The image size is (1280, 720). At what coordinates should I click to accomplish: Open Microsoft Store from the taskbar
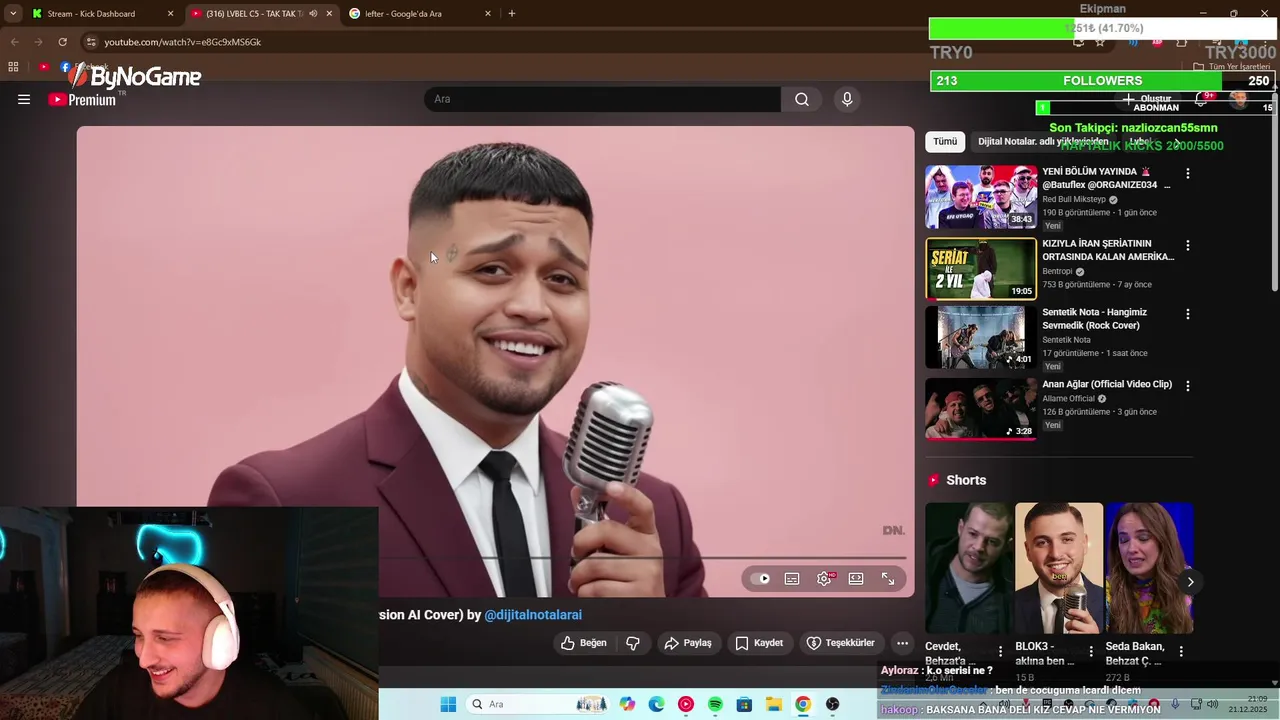(744, 704)
